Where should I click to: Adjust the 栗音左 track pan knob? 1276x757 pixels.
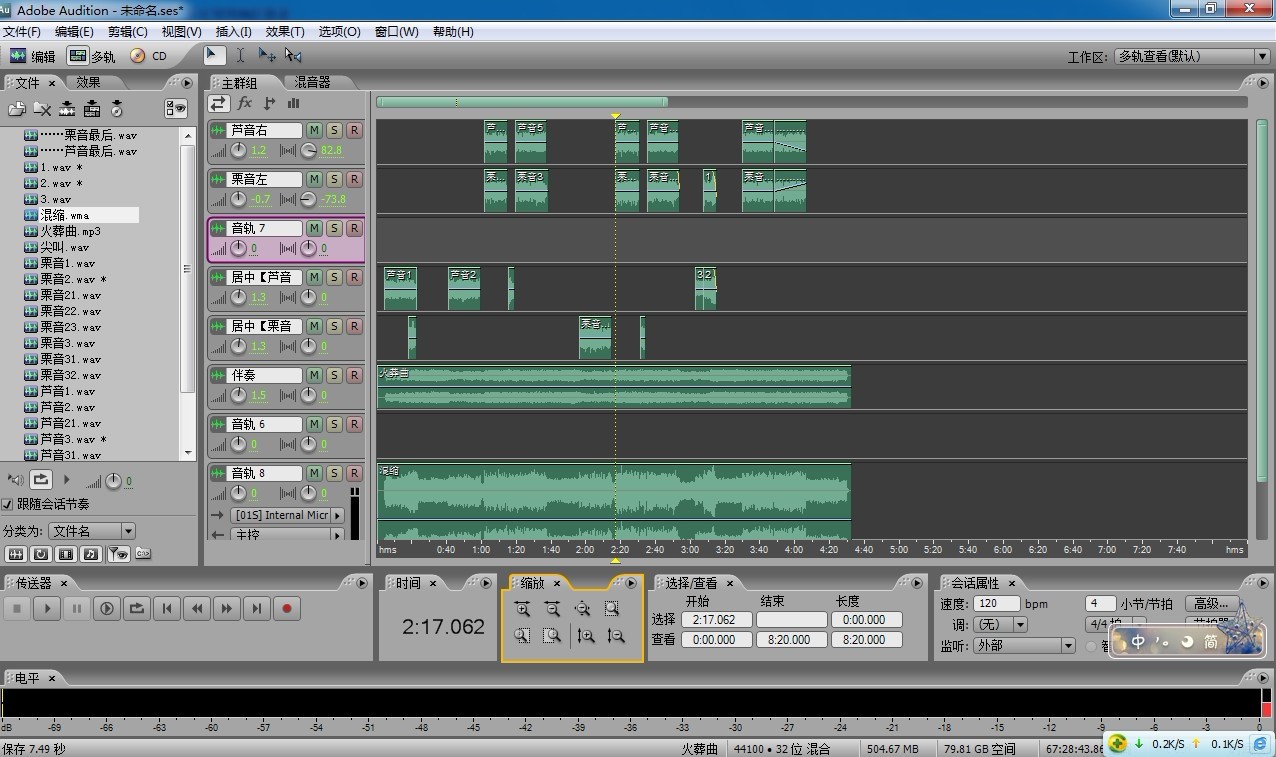[x=308, y=199]
